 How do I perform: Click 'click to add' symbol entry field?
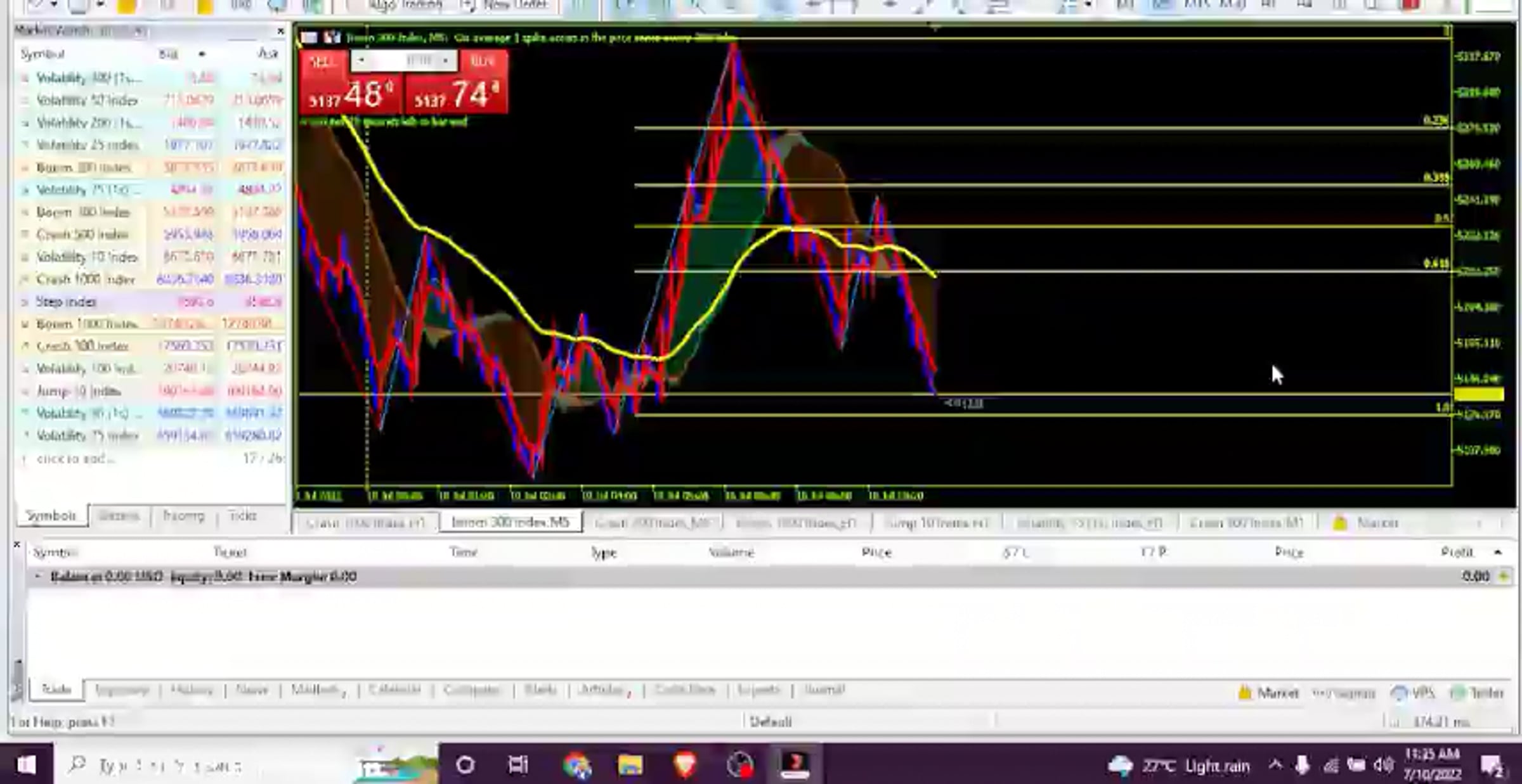coord(75,458)
